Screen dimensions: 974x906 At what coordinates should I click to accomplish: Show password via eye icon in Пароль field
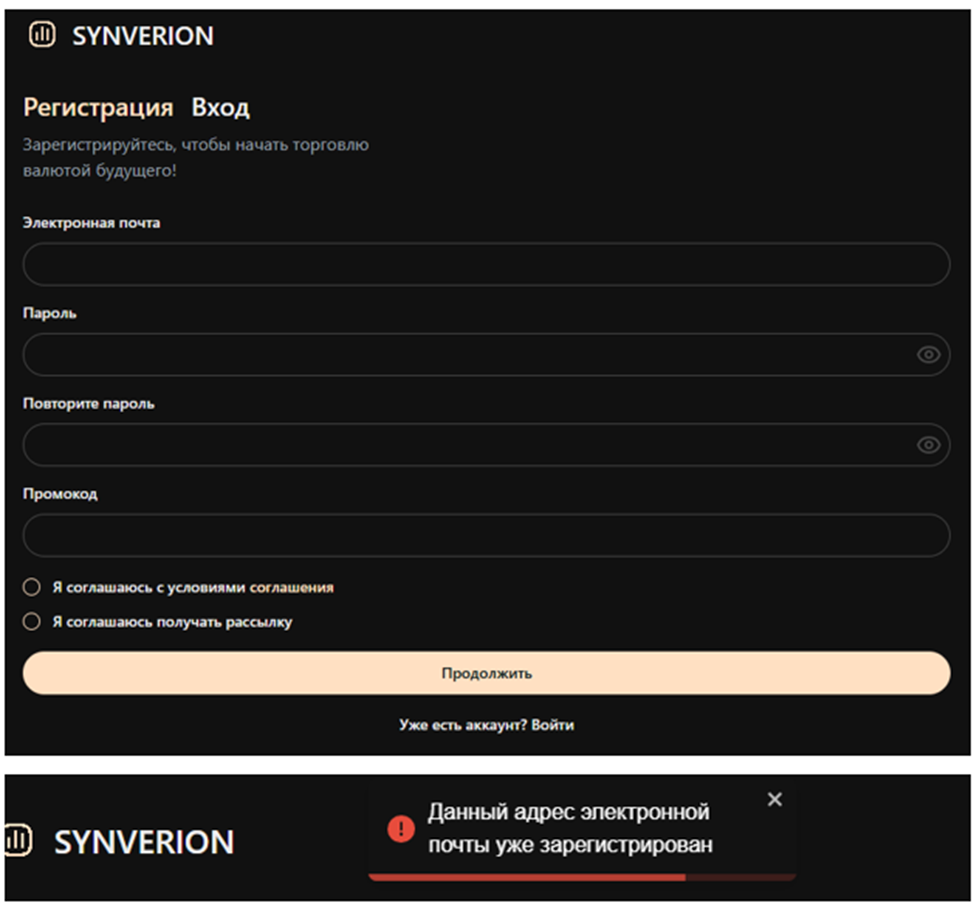tap(929, 355)
